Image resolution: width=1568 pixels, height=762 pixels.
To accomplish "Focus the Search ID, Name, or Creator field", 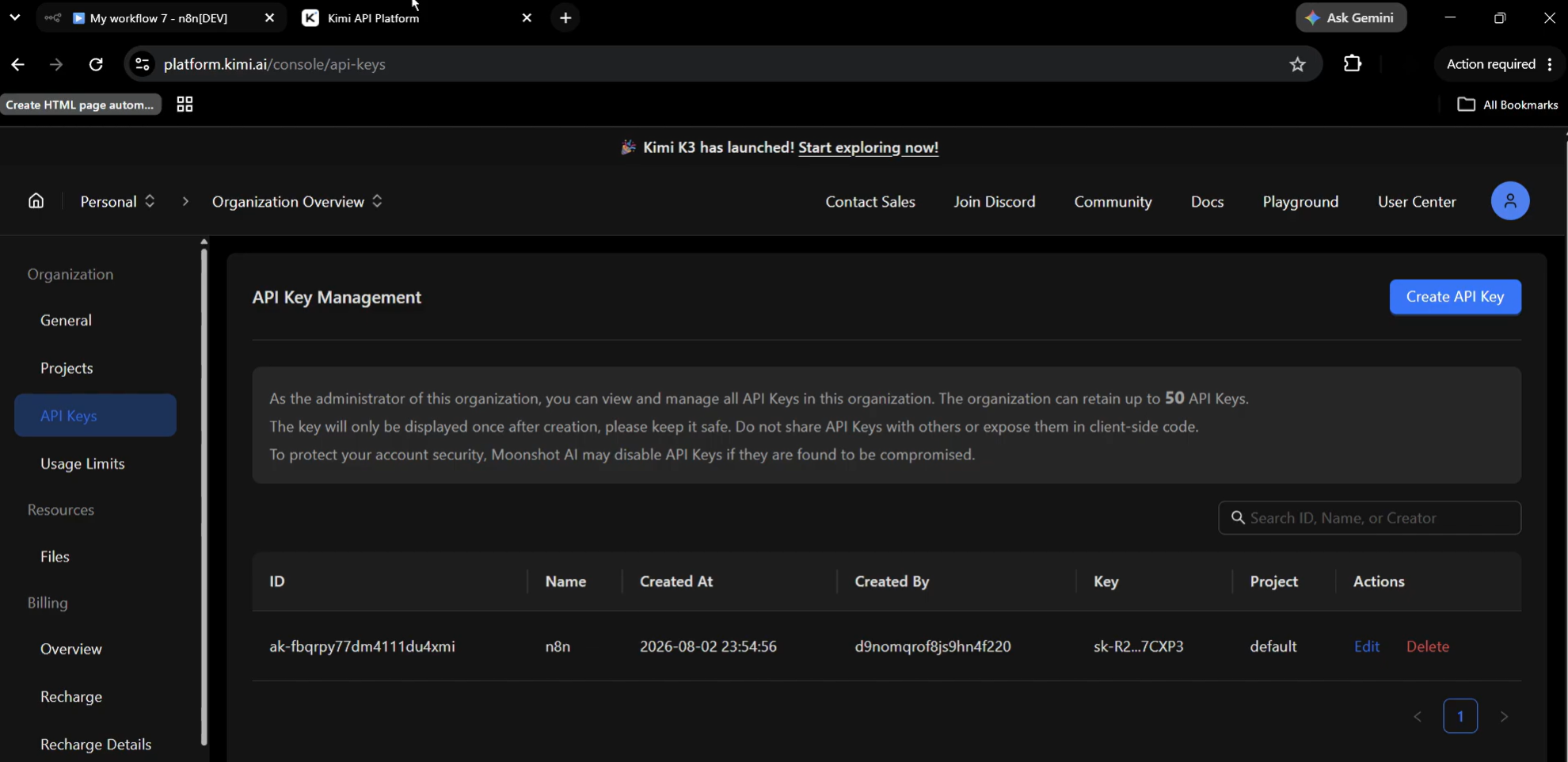I will [x=1369, y=517].
